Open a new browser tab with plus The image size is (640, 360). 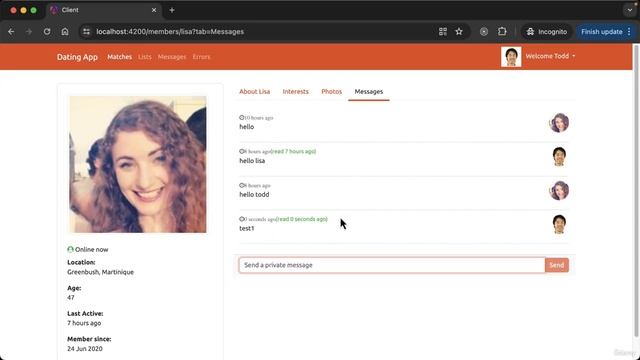(172, 10)
